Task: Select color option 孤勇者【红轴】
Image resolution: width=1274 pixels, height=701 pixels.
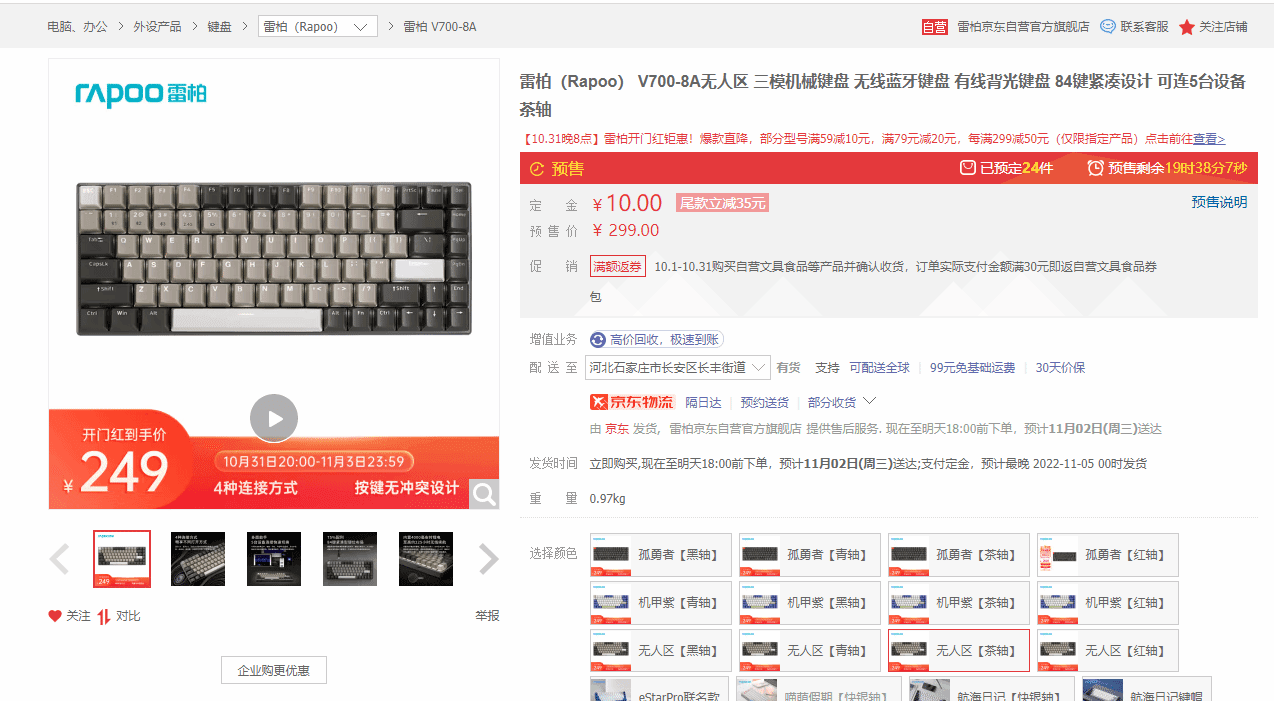Action: 1108,554
